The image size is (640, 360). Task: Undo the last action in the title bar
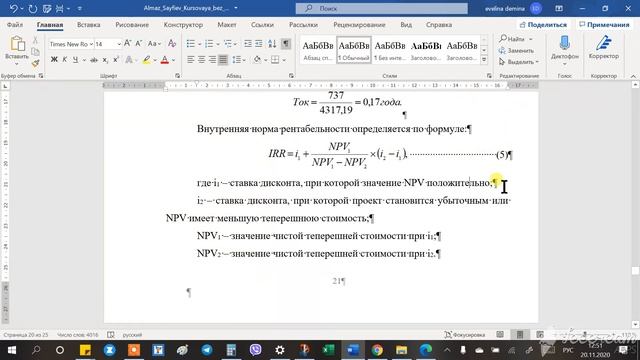click(x=13, y=8)
